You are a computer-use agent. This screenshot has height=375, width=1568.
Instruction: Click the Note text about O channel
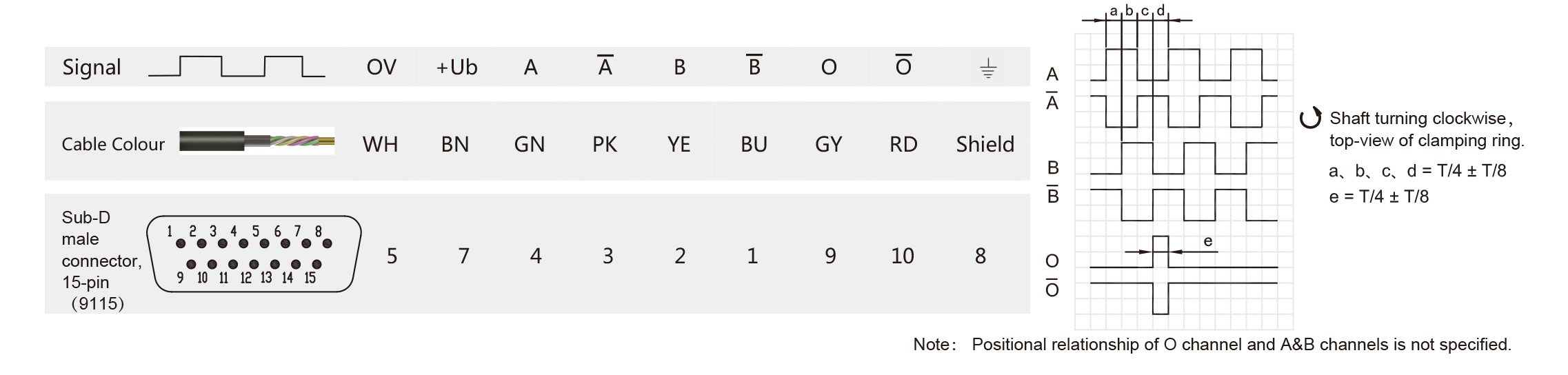(1212, 344)
